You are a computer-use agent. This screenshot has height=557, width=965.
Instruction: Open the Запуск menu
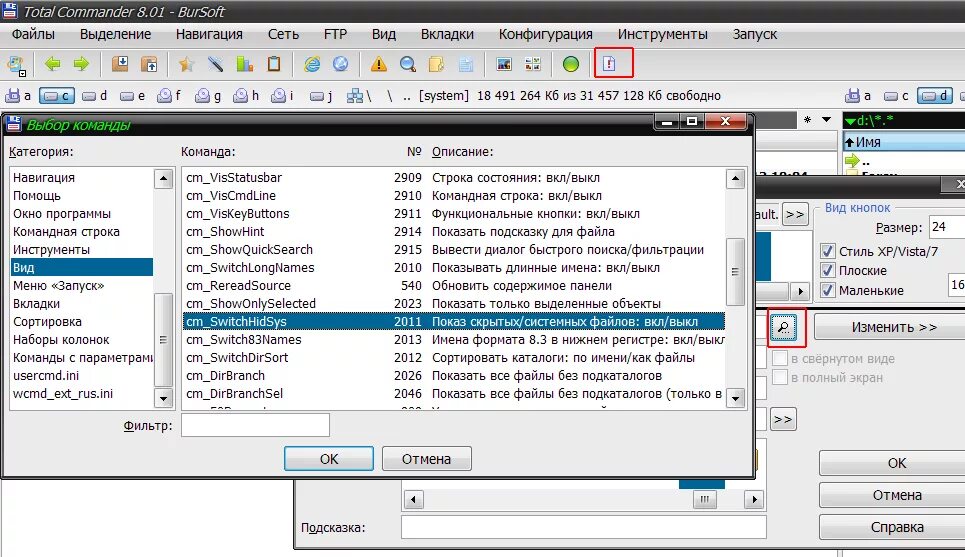(x=755, y=34)
